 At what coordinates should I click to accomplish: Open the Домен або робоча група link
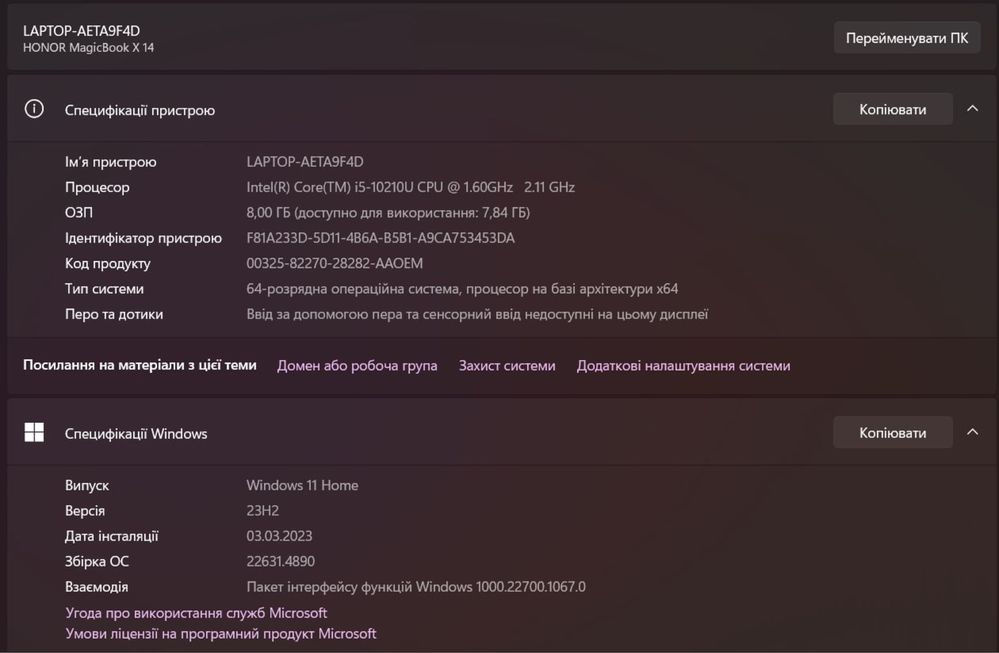[x=357, y=366]
